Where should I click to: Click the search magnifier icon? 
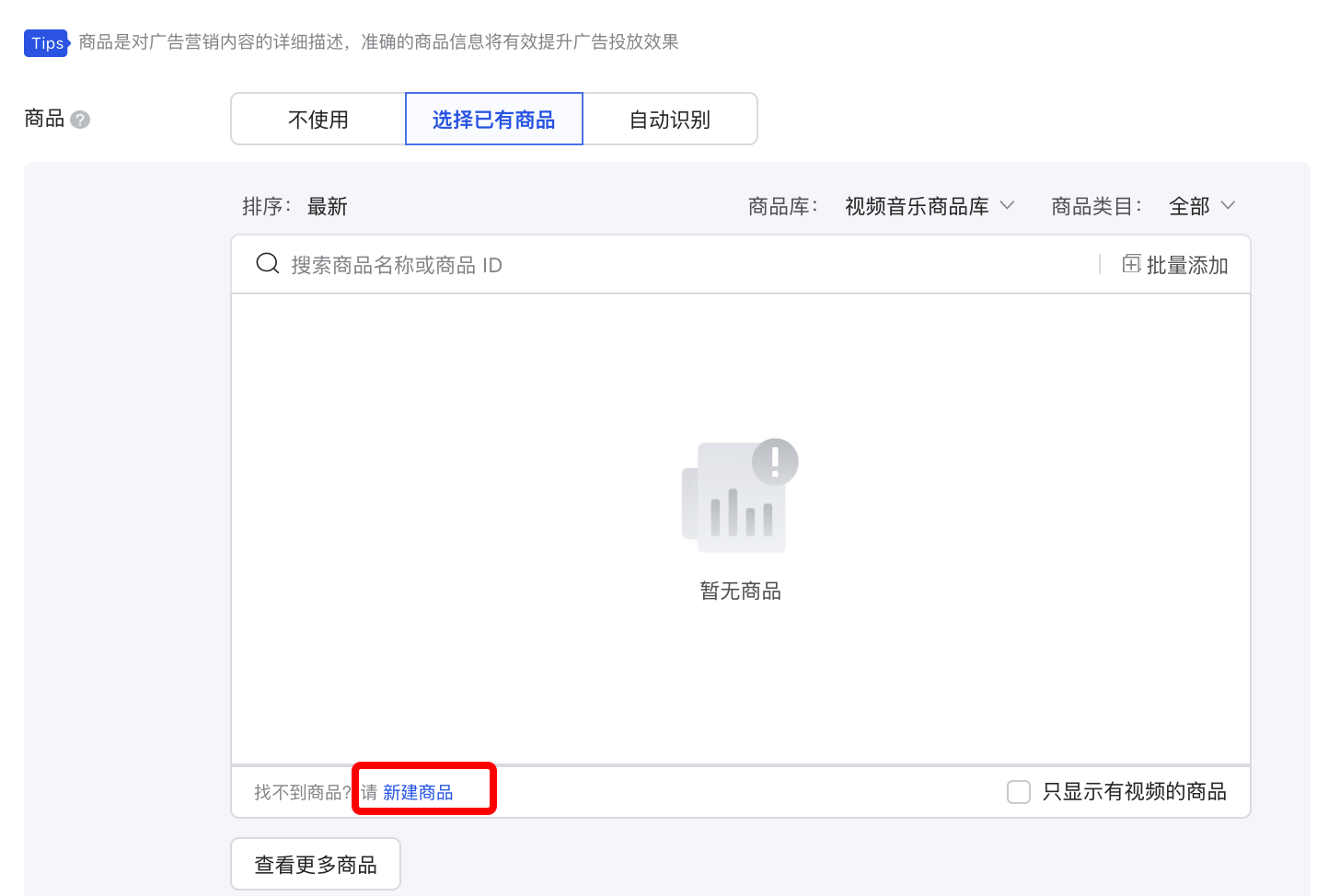pos(267,264)
